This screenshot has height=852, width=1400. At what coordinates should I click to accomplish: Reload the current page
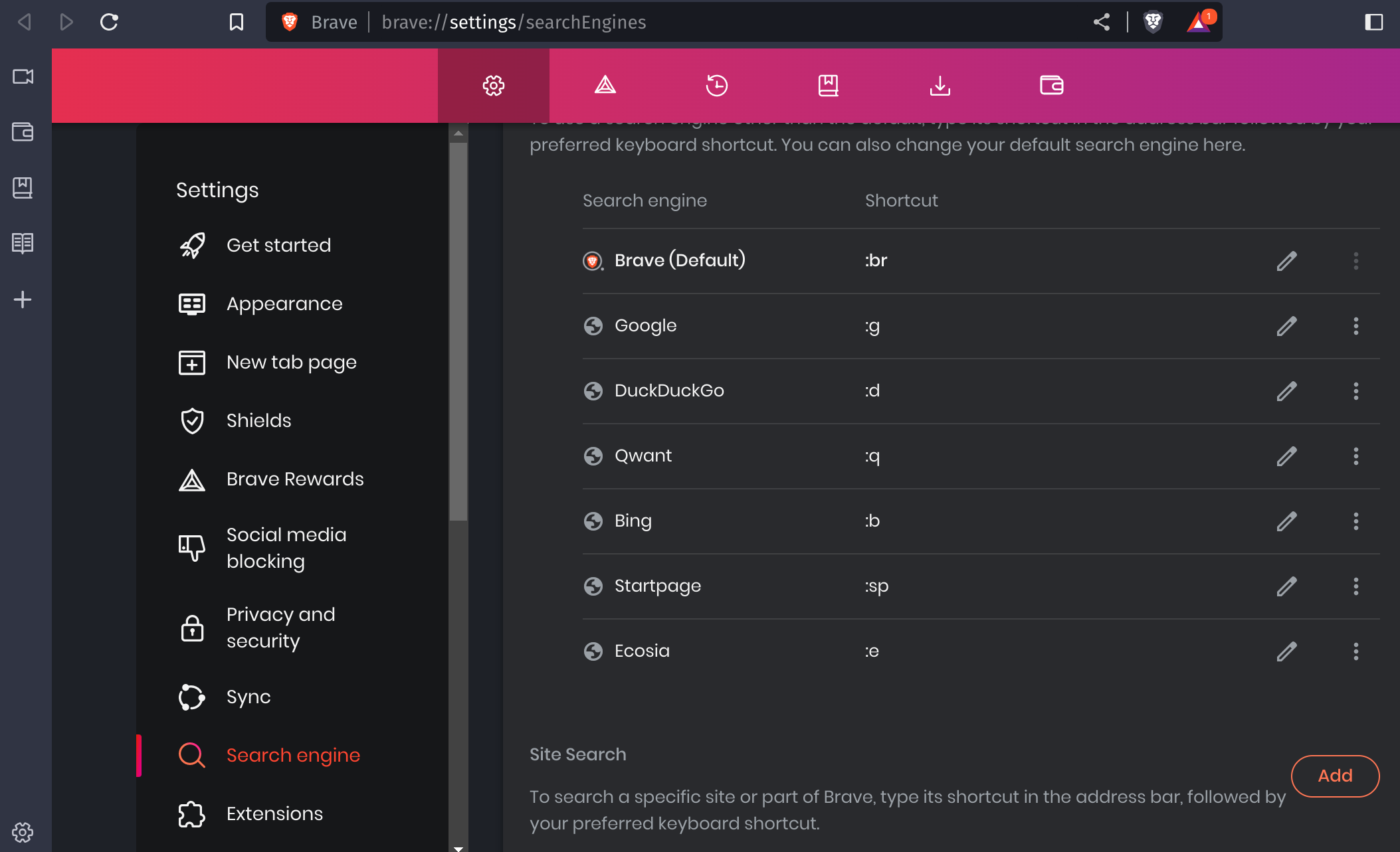pos(109,22)
